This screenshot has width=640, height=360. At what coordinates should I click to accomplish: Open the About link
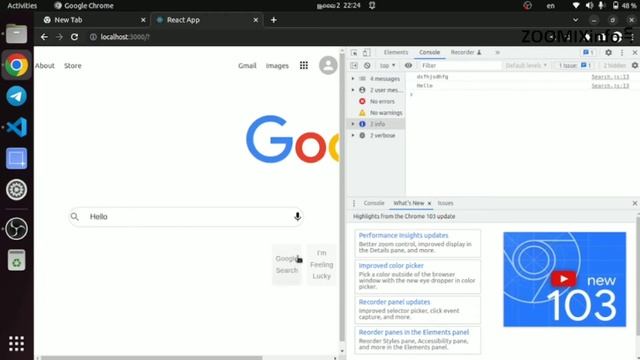(44, 66)
